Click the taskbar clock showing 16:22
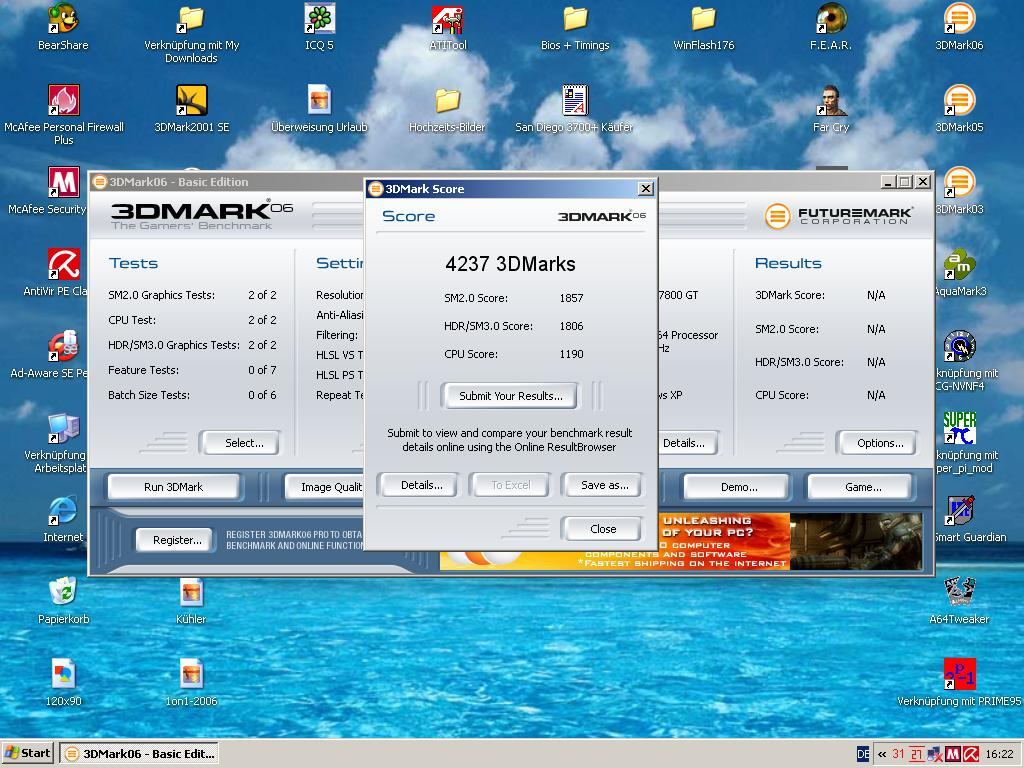 coord(999,754)
